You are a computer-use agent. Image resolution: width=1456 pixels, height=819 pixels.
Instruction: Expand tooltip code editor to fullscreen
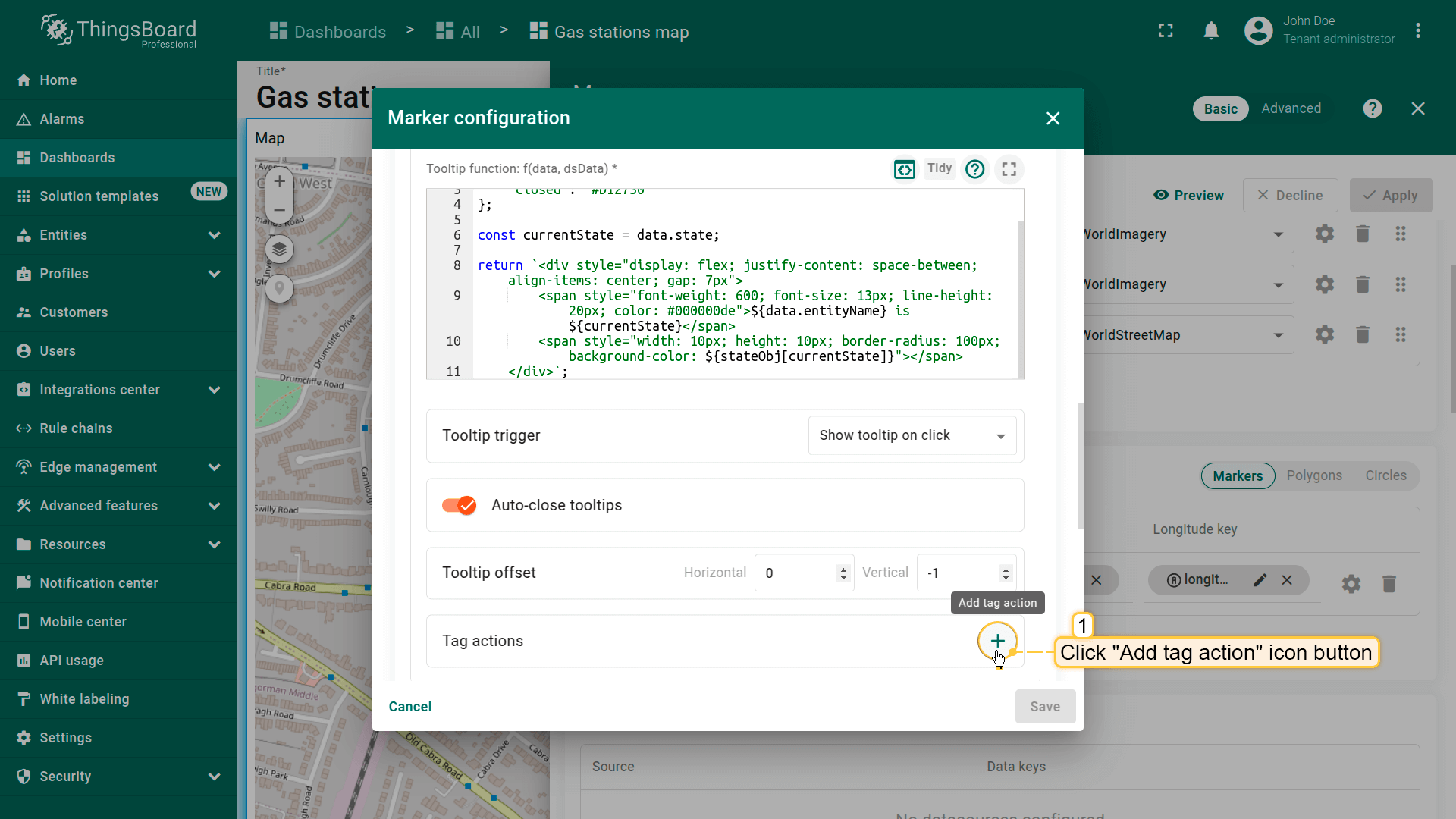(x=1009, y=169)
